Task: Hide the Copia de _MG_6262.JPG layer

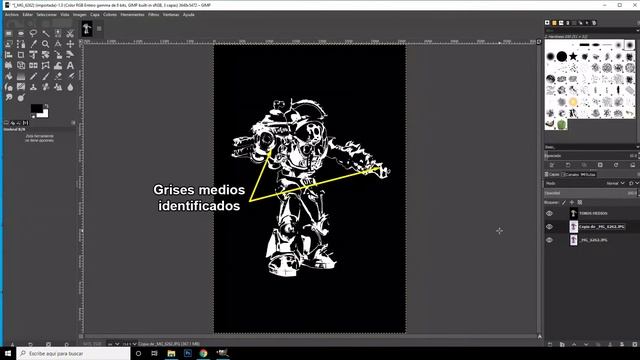Action: pyautogui.click(x=549, y=227)
